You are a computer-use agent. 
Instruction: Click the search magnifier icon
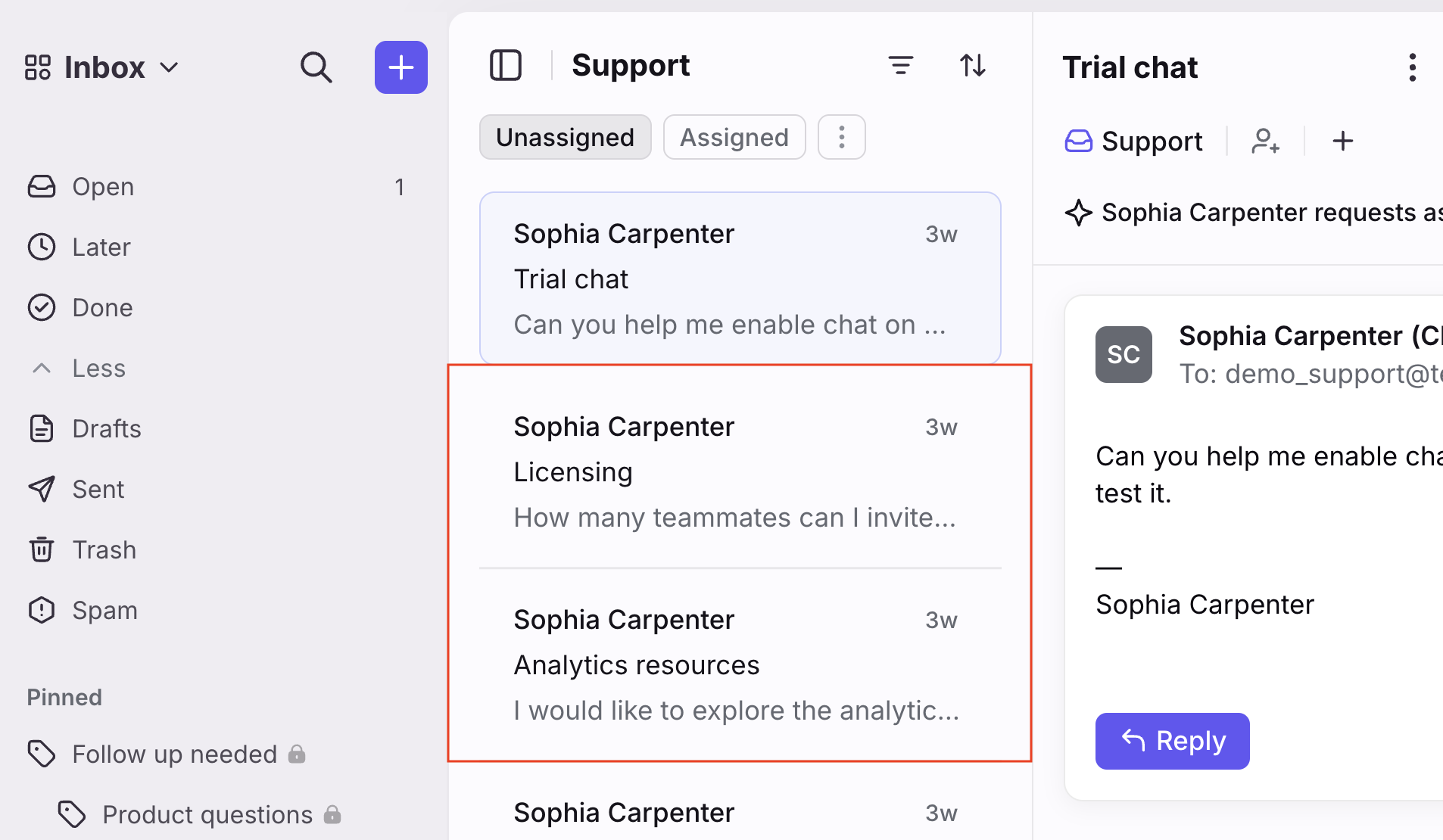[316, 67]
